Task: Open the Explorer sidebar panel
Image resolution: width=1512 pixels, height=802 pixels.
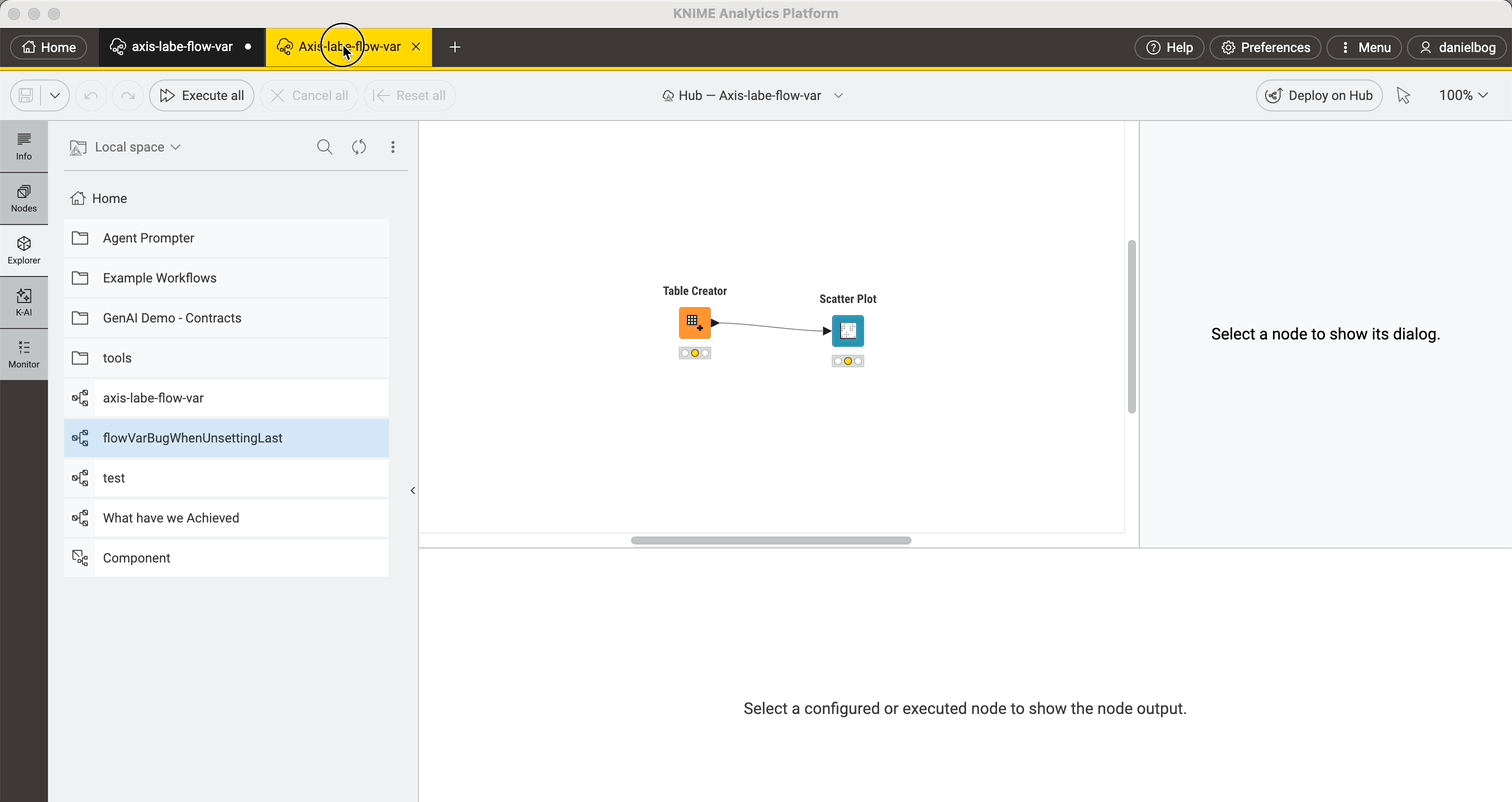Action: pos(24,250)
